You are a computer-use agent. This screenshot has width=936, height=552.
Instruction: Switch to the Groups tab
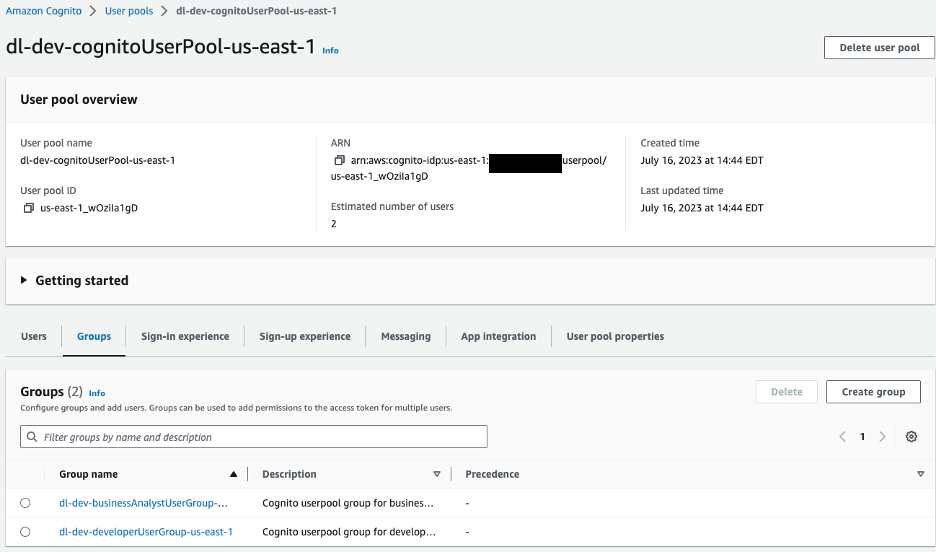(x=94, y=337)
